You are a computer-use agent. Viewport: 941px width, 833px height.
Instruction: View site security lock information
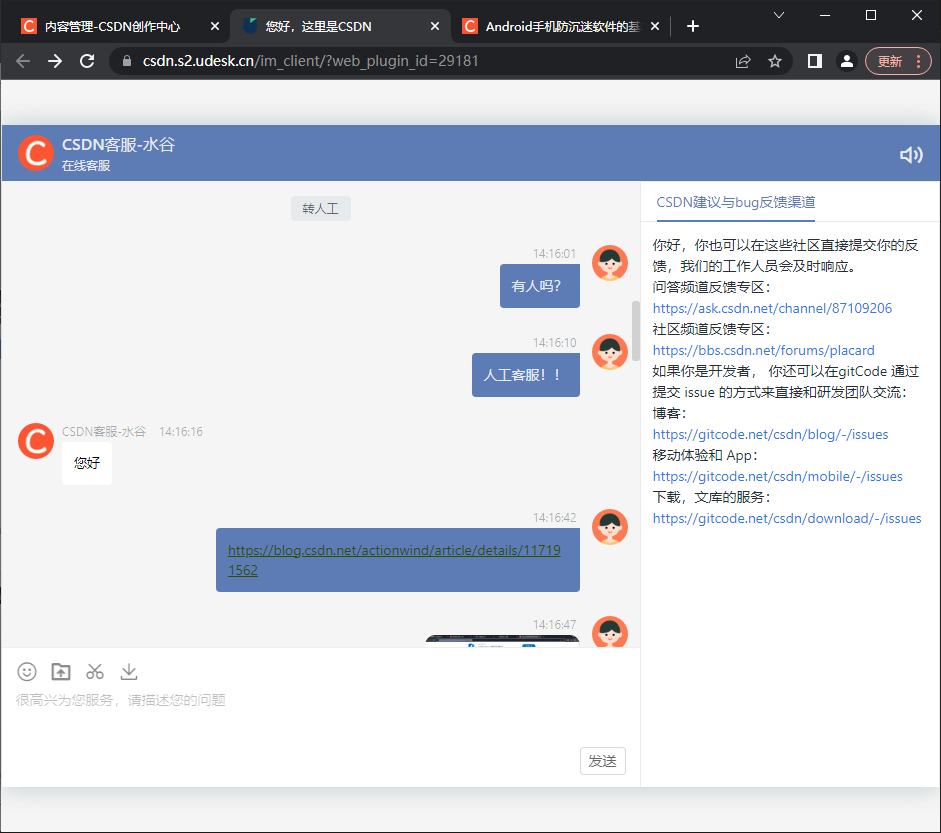coord(127,61)
